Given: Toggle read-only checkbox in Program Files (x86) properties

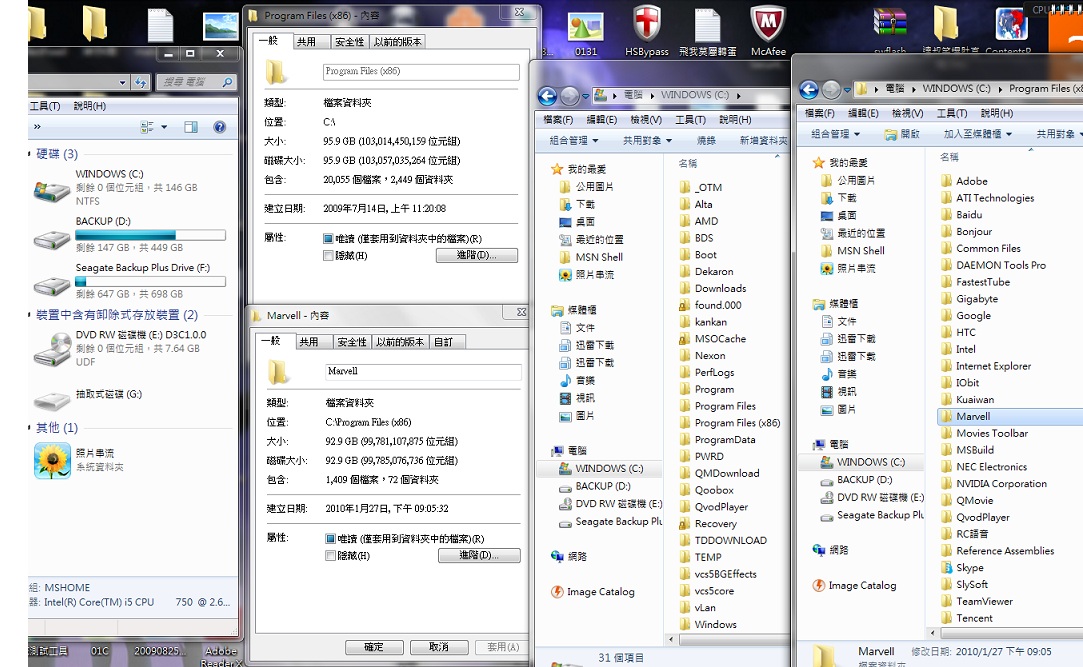Looking at the screenshot, I should coord(328,238).
